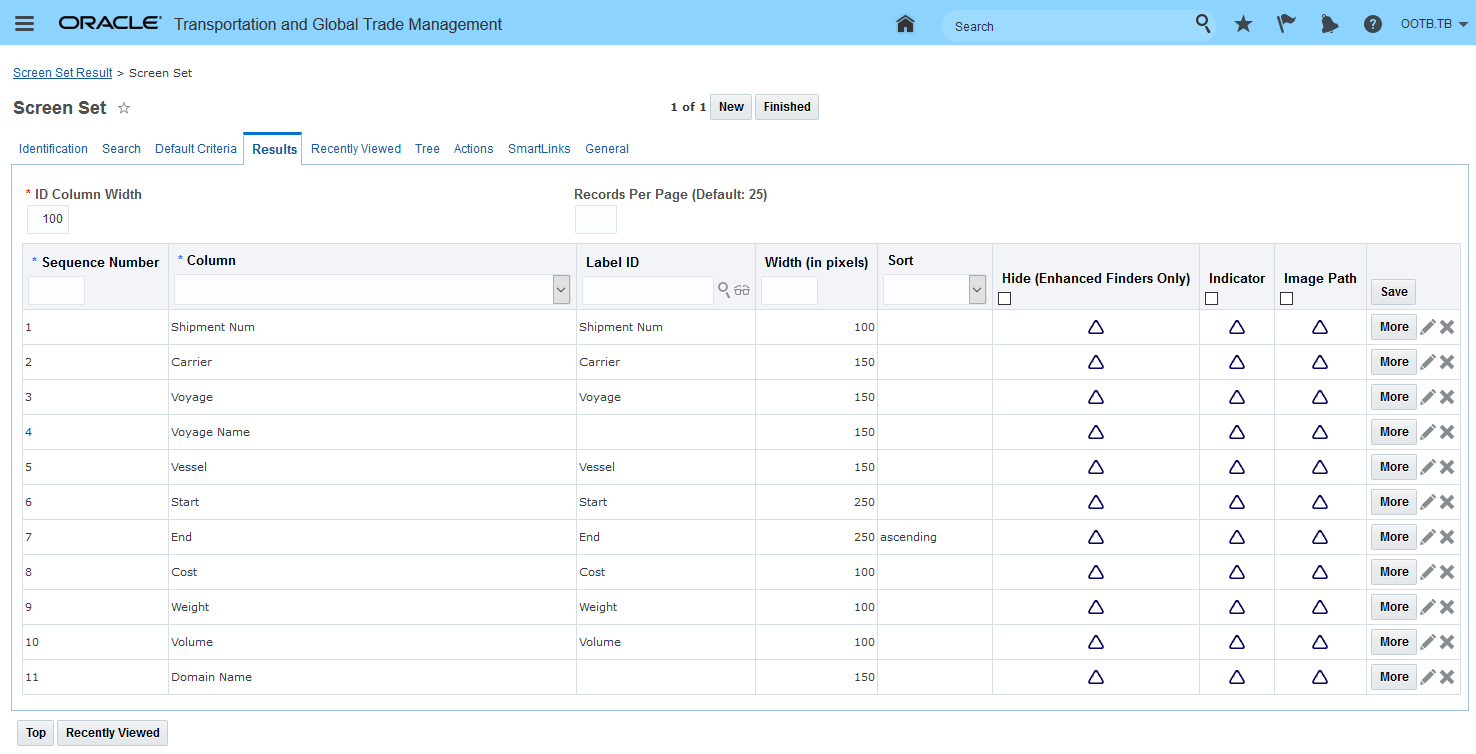Click the Finished button
Image resolution: width=1476 pixels, height=754 pixels.
tap(787, 107)
